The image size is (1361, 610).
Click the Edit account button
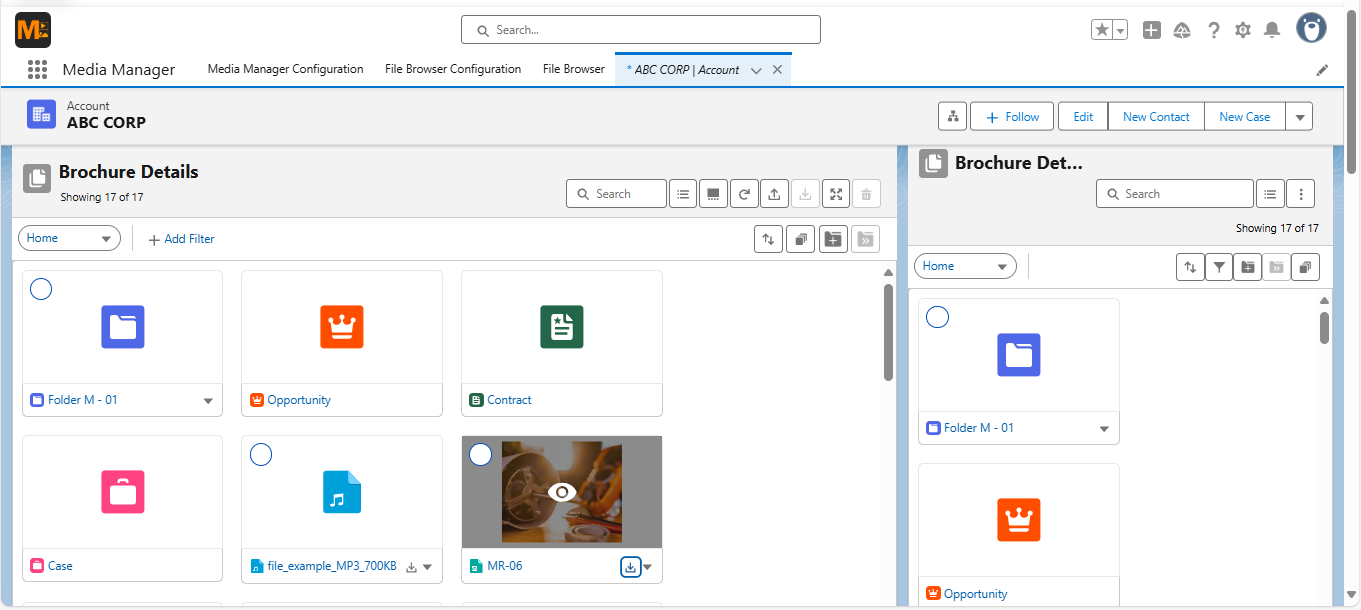pyautogui.click(x=1083, y=117)
